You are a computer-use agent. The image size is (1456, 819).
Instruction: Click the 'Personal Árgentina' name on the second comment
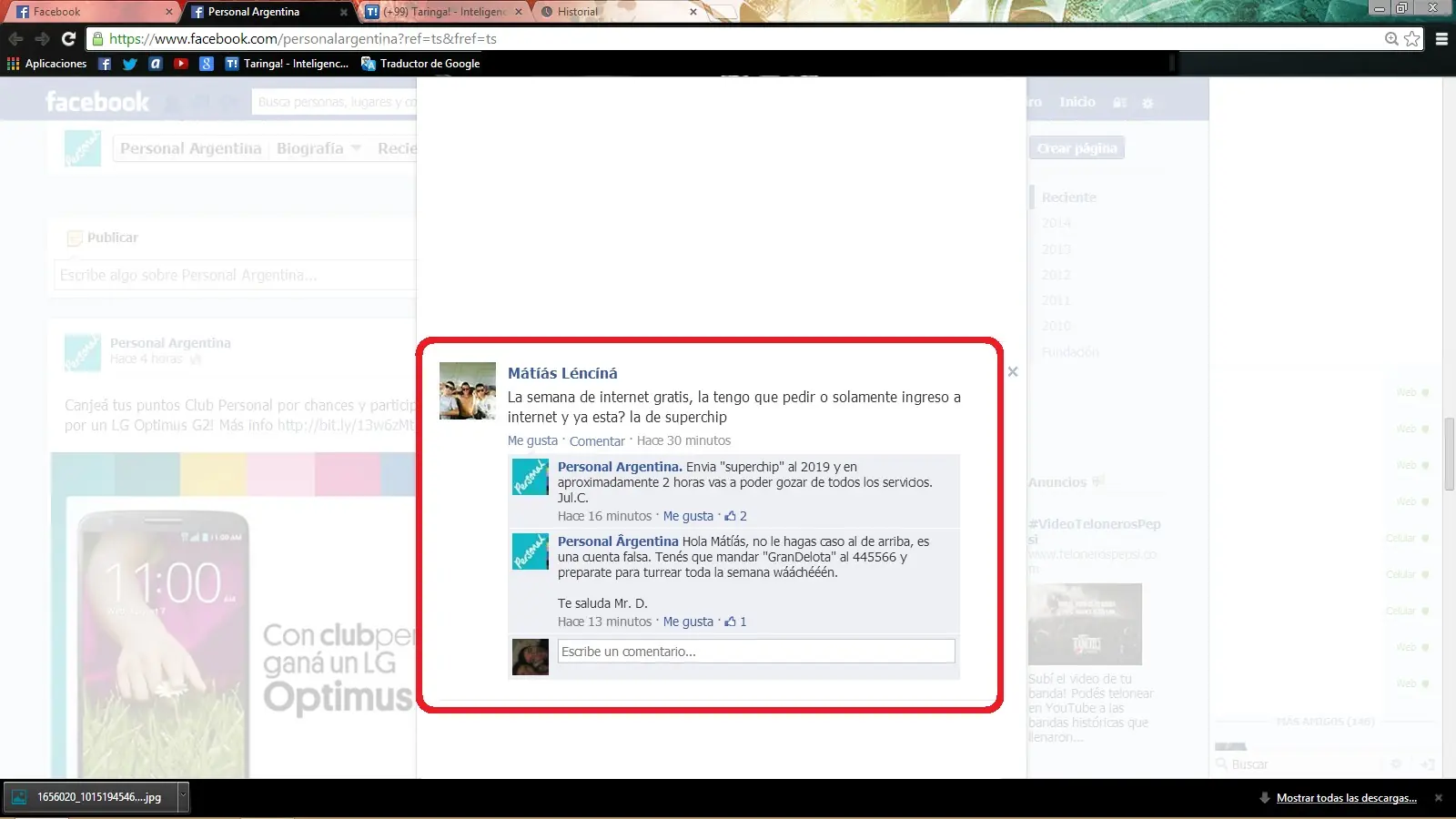click(x=618, y=541)
